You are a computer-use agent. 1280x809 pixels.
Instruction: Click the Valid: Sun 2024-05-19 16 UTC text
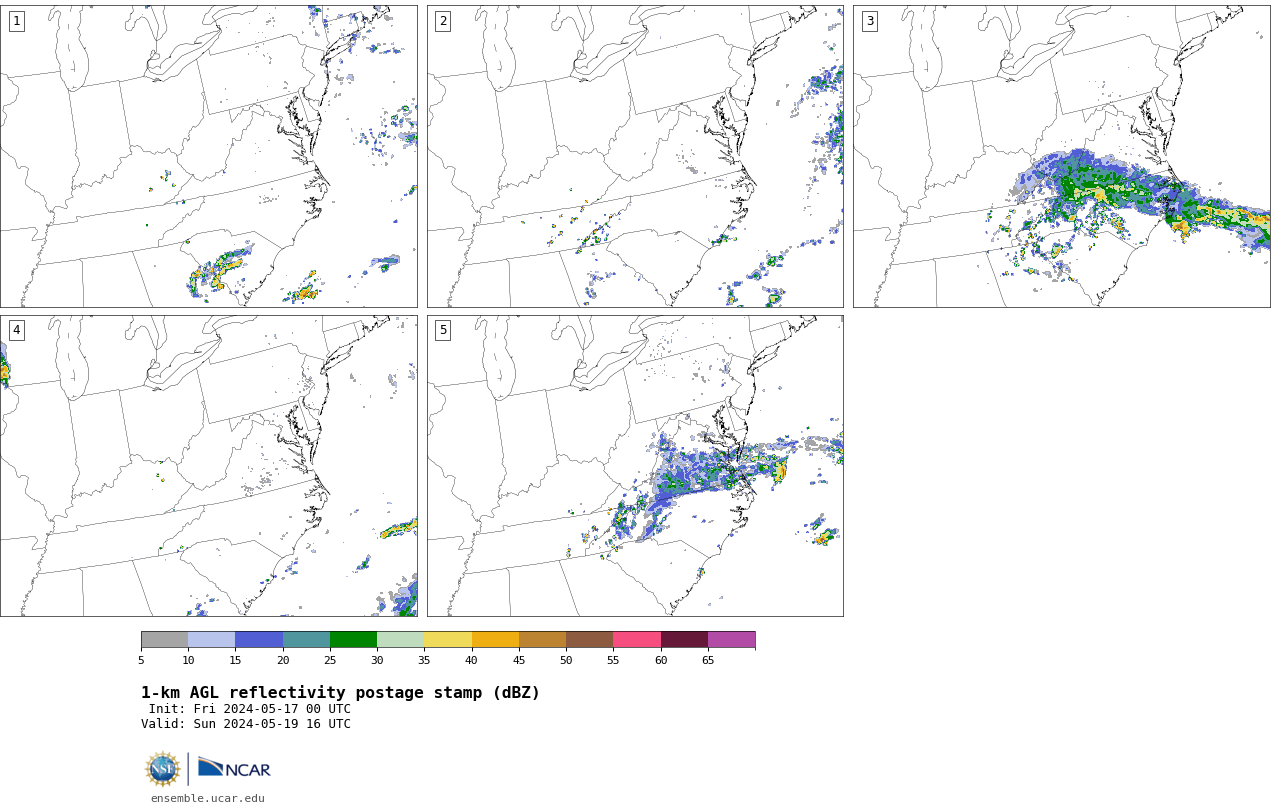246,724
